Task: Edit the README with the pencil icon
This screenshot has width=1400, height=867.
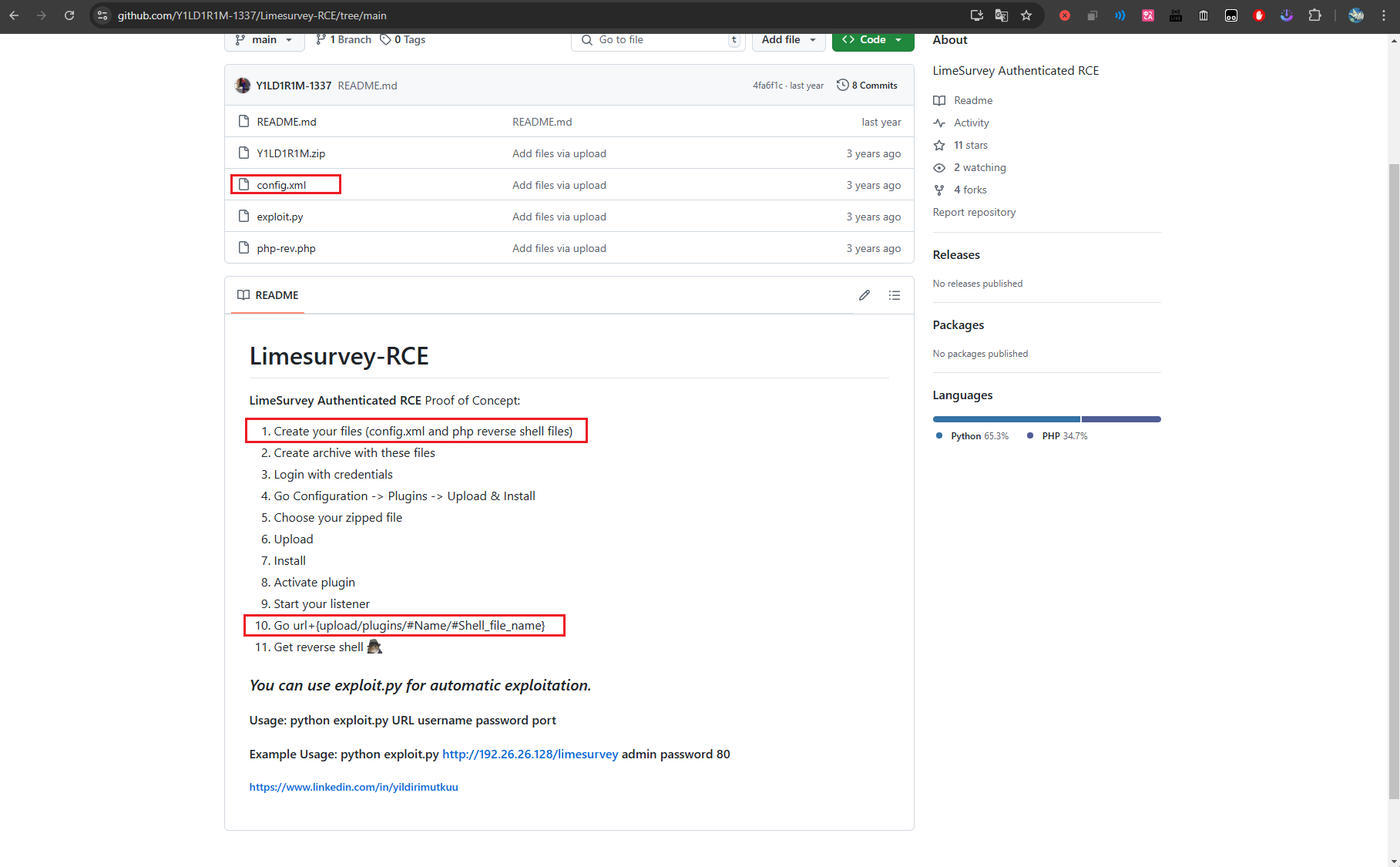Action: coord(865,295)
